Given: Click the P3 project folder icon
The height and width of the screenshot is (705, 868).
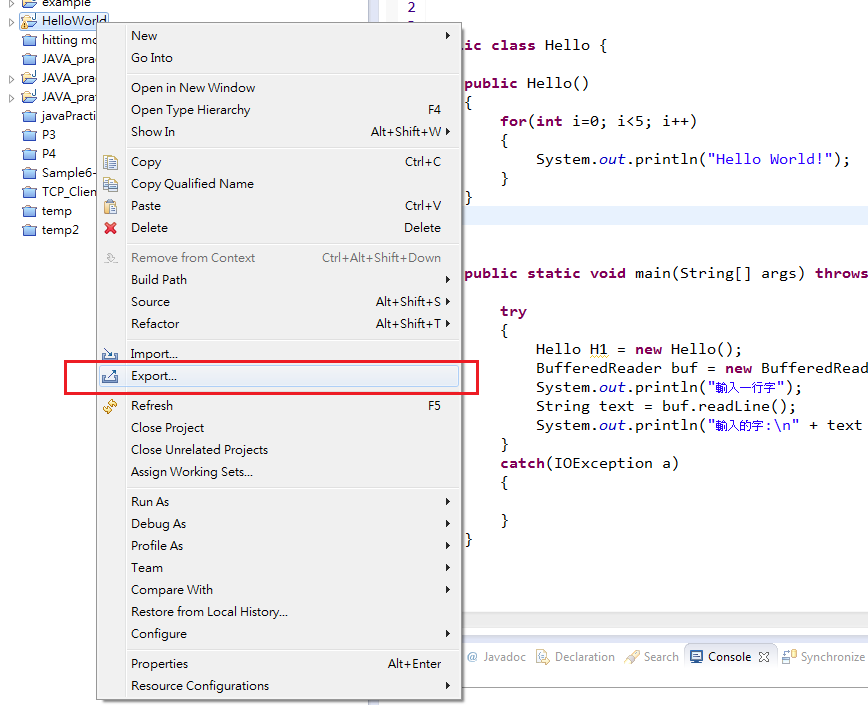Looking at the screenshot, I should 29,135.
